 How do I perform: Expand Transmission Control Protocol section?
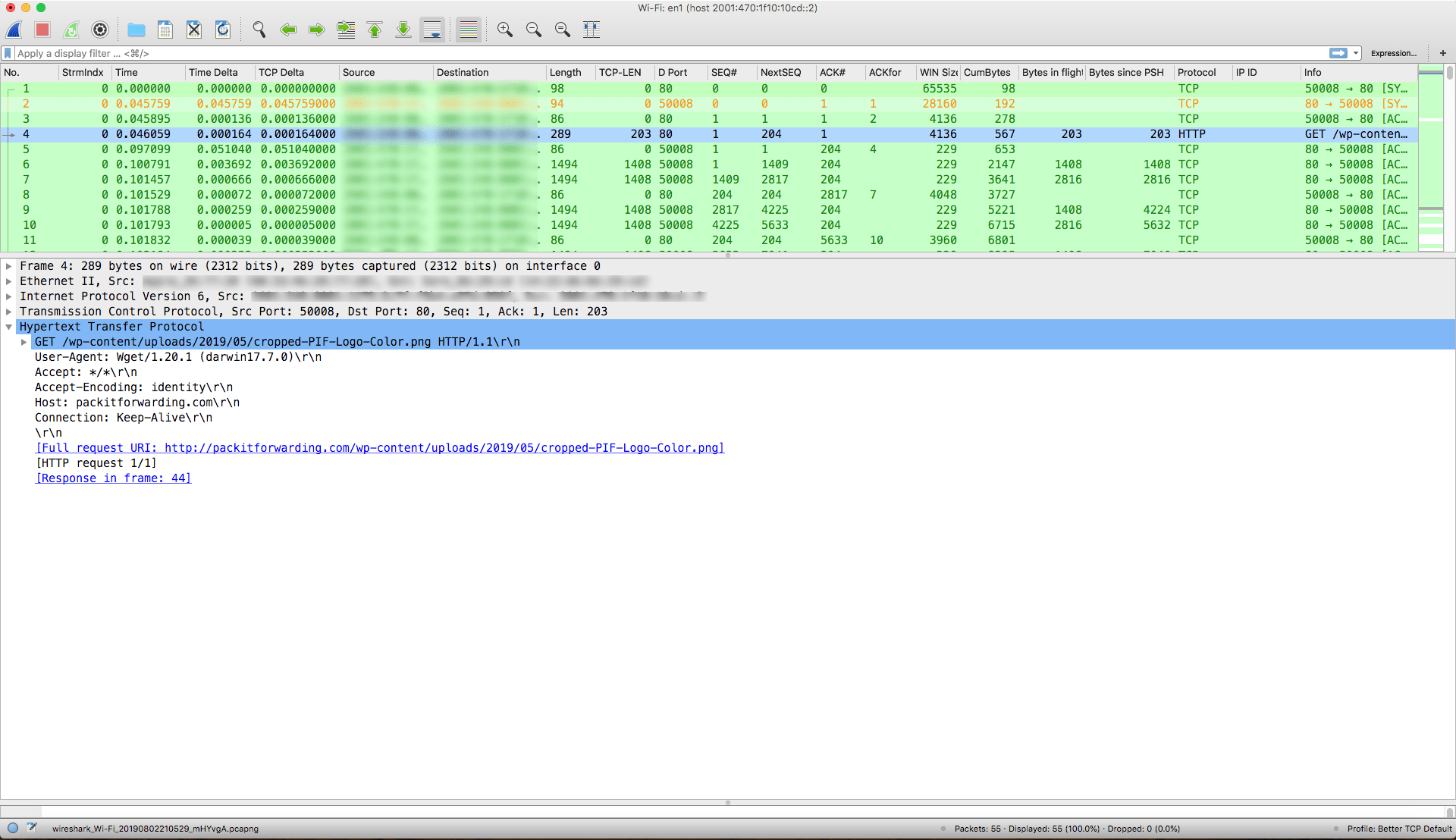[9, 312]
